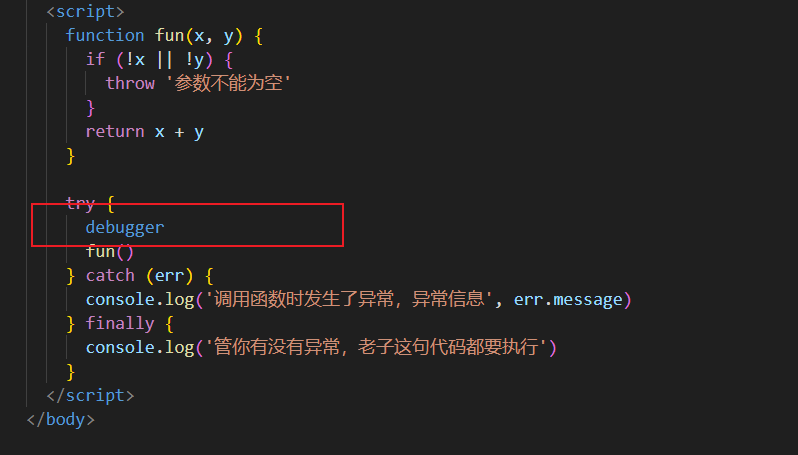Click the debugger statement
The image size is (798, 455).
click(125, 227)
